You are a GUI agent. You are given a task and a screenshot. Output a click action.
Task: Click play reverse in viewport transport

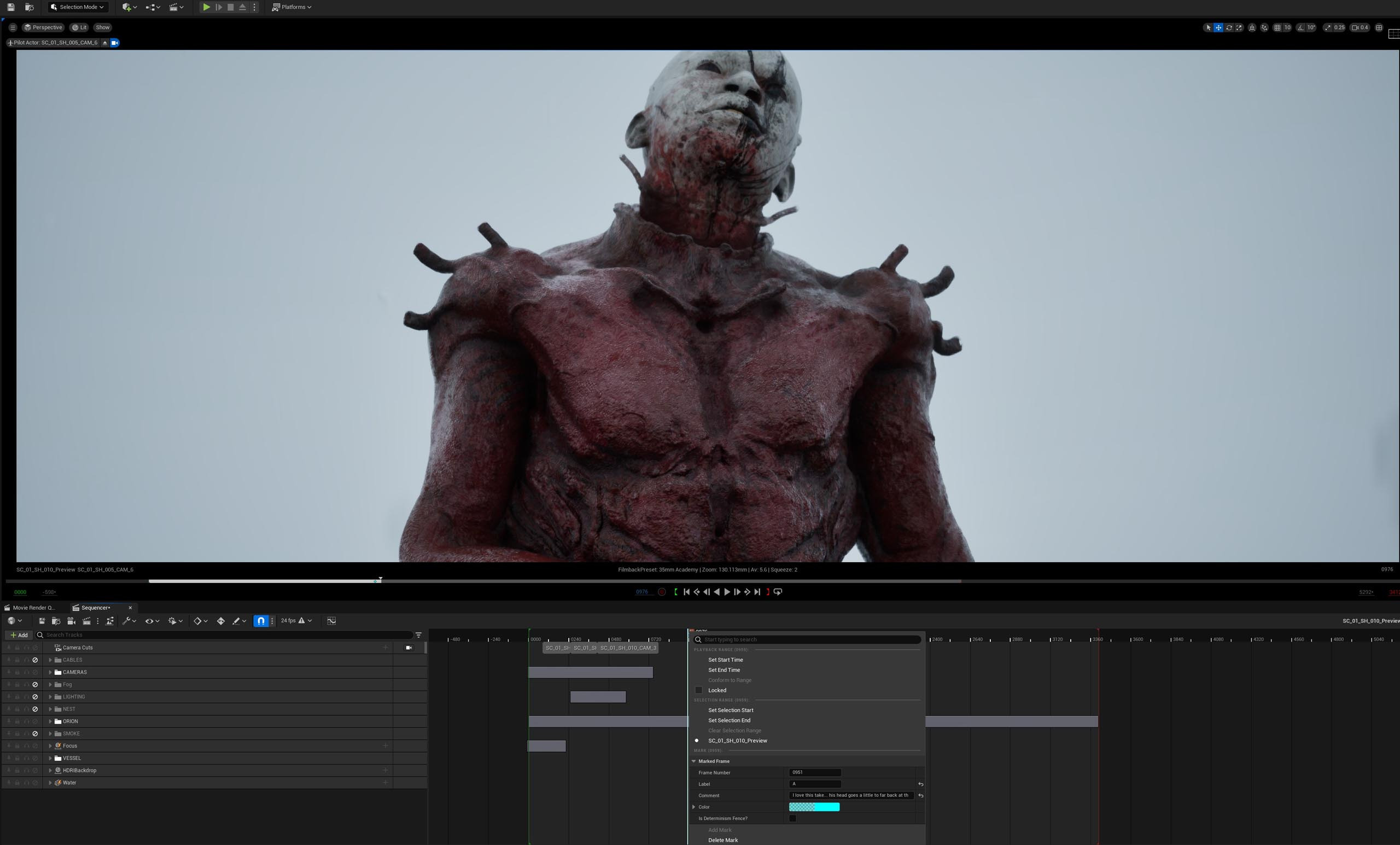717,592
